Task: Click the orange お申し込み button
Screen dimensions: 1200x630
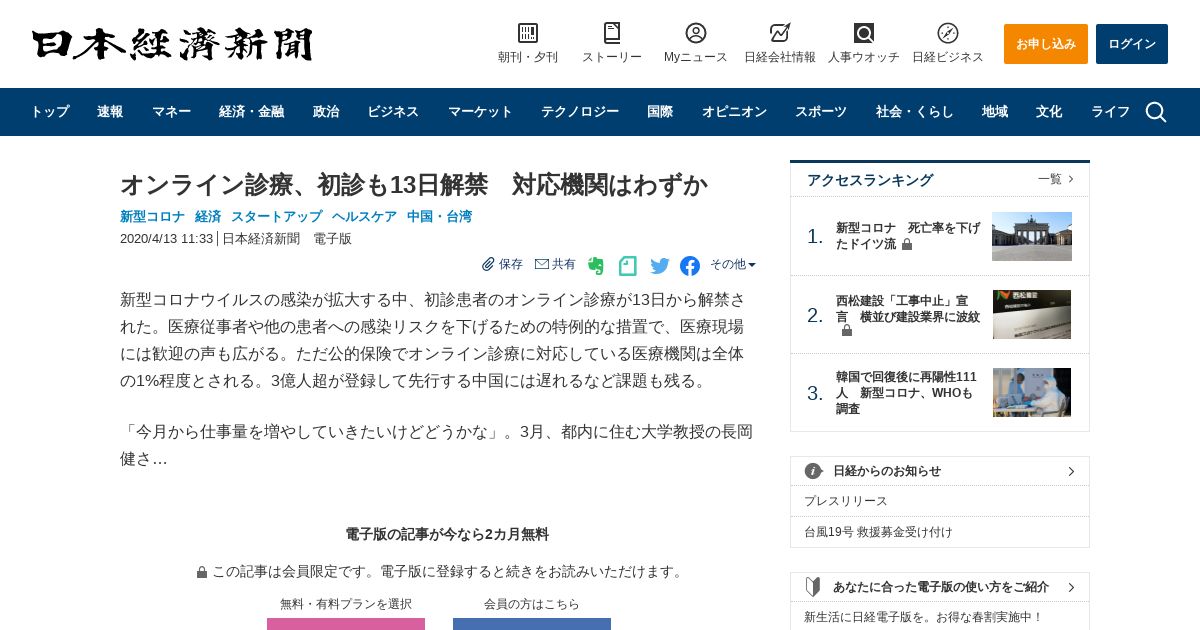Action: point(1046,44)
